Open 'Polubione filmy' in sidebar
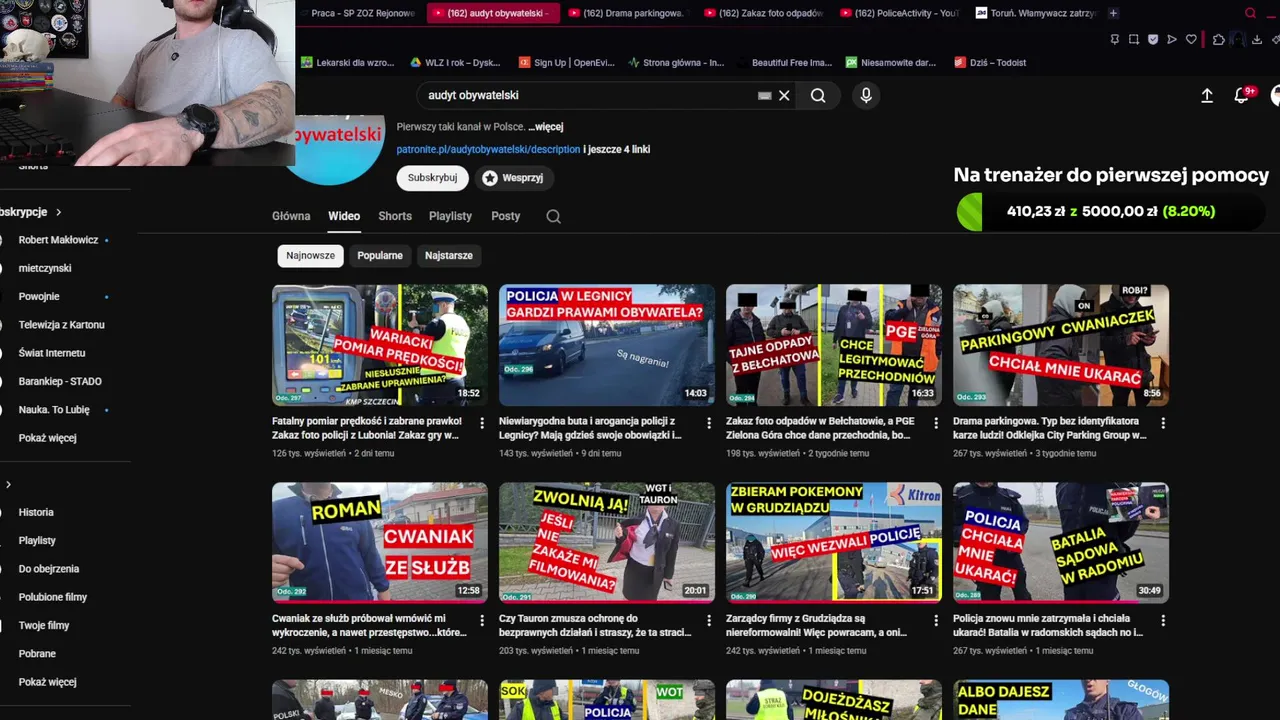This screenshot has height=720, width=1280. (52, 597)
